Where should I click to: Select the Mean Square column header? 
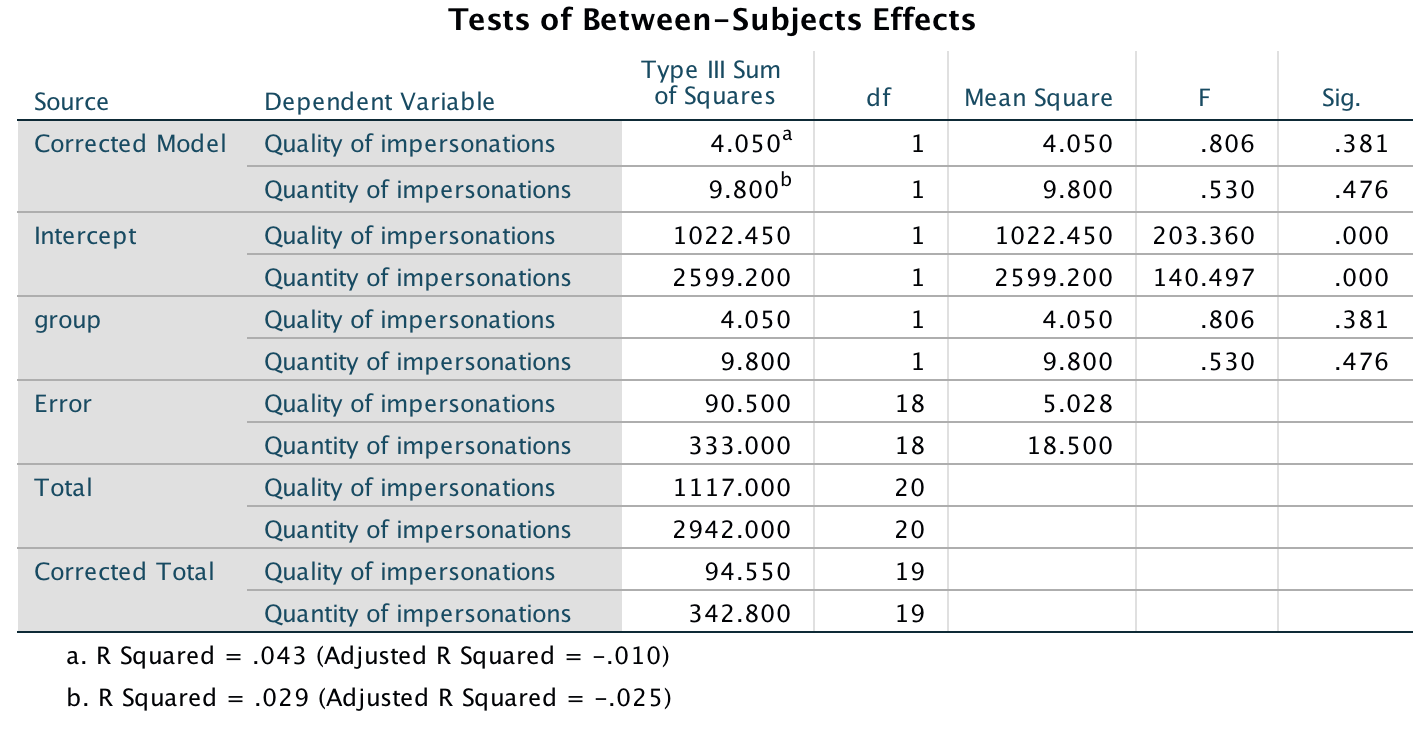click(1038, 98)
